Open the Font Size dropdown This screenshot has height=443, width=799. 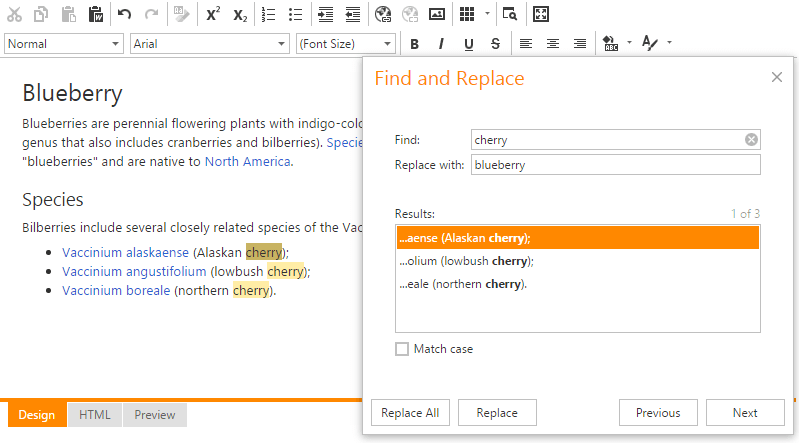point(346,44)
